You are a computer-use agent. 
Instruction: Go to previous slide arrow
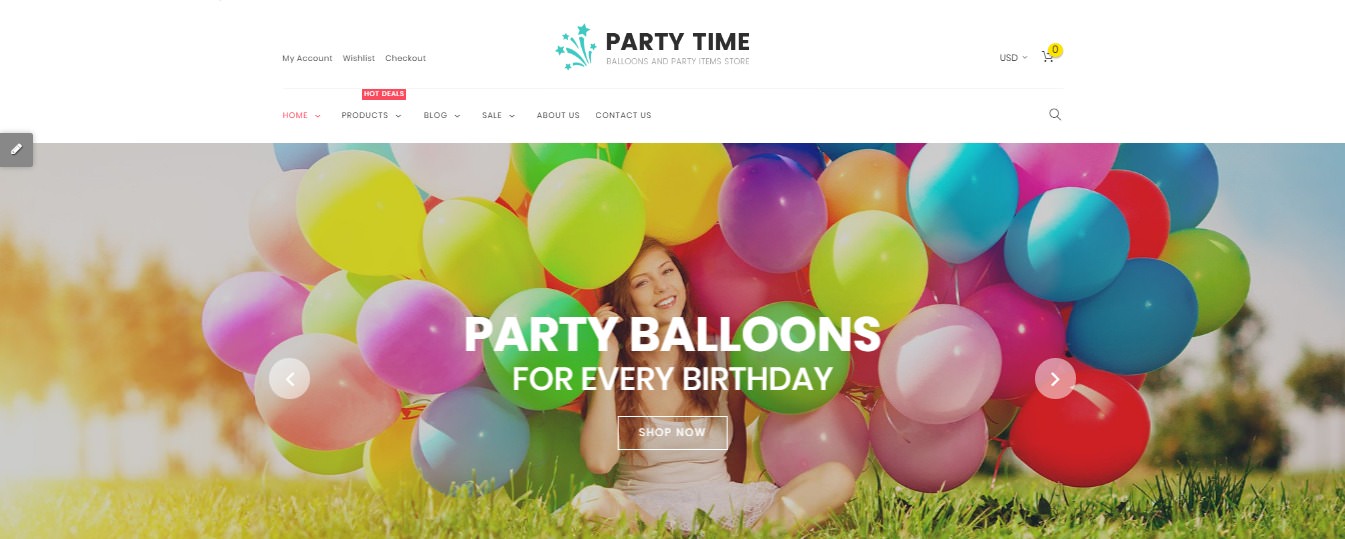289,378
